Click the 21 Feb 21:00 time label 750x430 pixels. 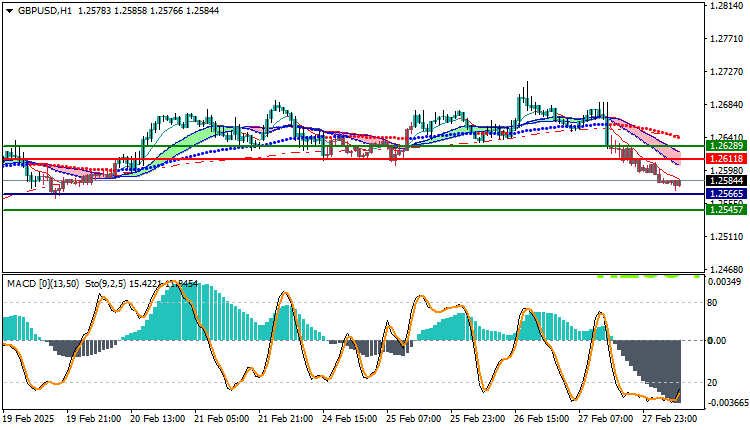[286, 419]
